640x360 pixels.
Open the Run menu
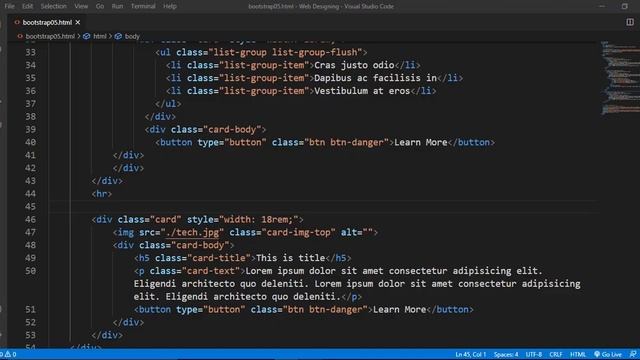(x=117, y=6)
